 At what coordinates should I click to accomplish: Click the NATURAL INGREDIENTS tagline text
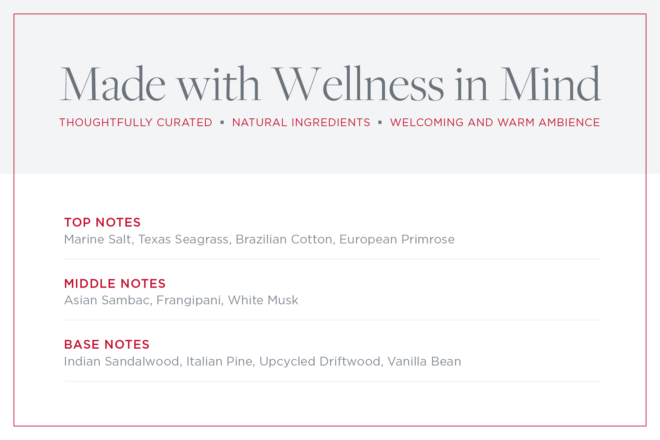click(x=300, y=123)
